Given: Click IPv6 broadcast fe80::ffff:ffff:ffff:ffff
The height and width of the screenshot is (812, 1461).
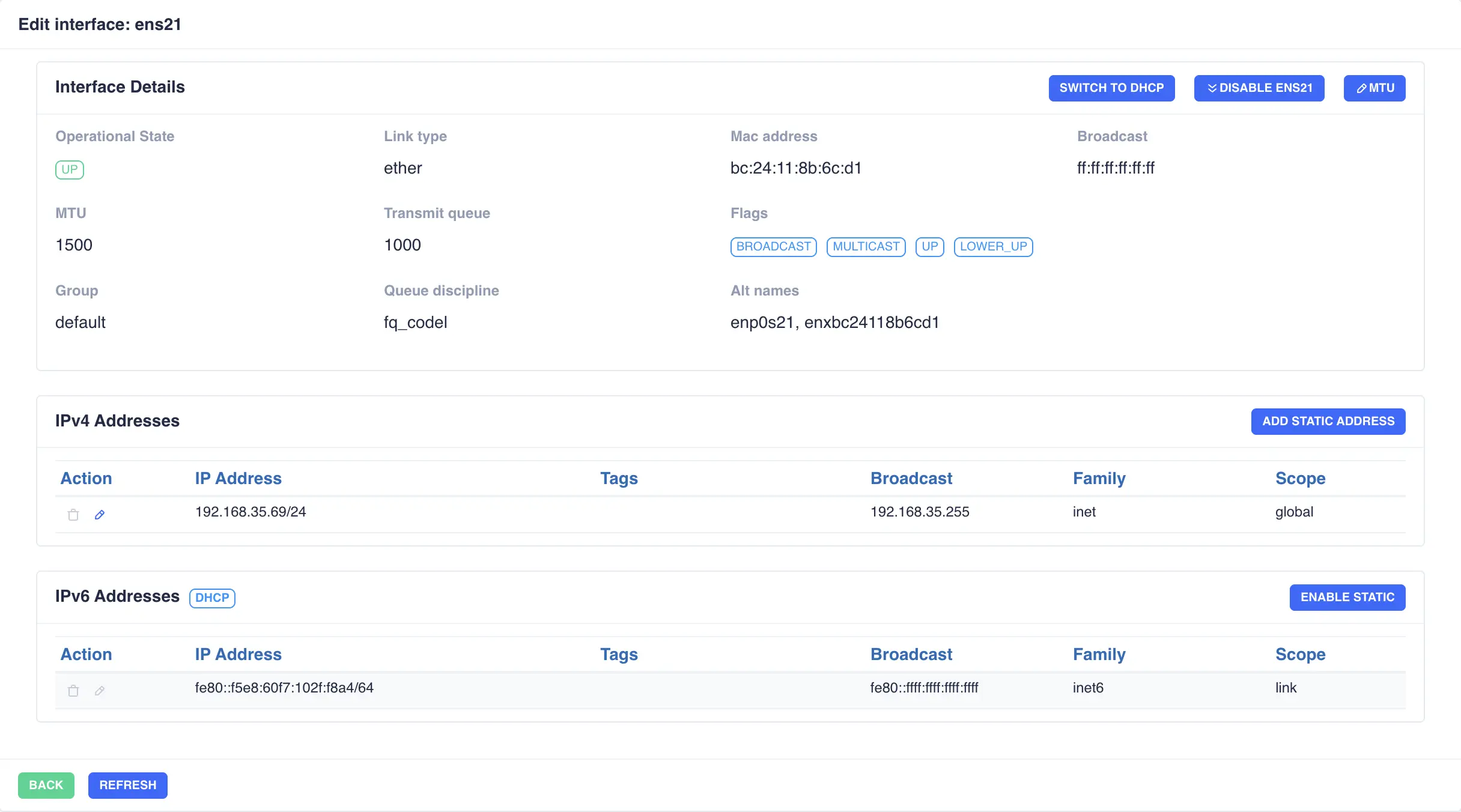Looking at the screenshot, I should tap(924, 688).
